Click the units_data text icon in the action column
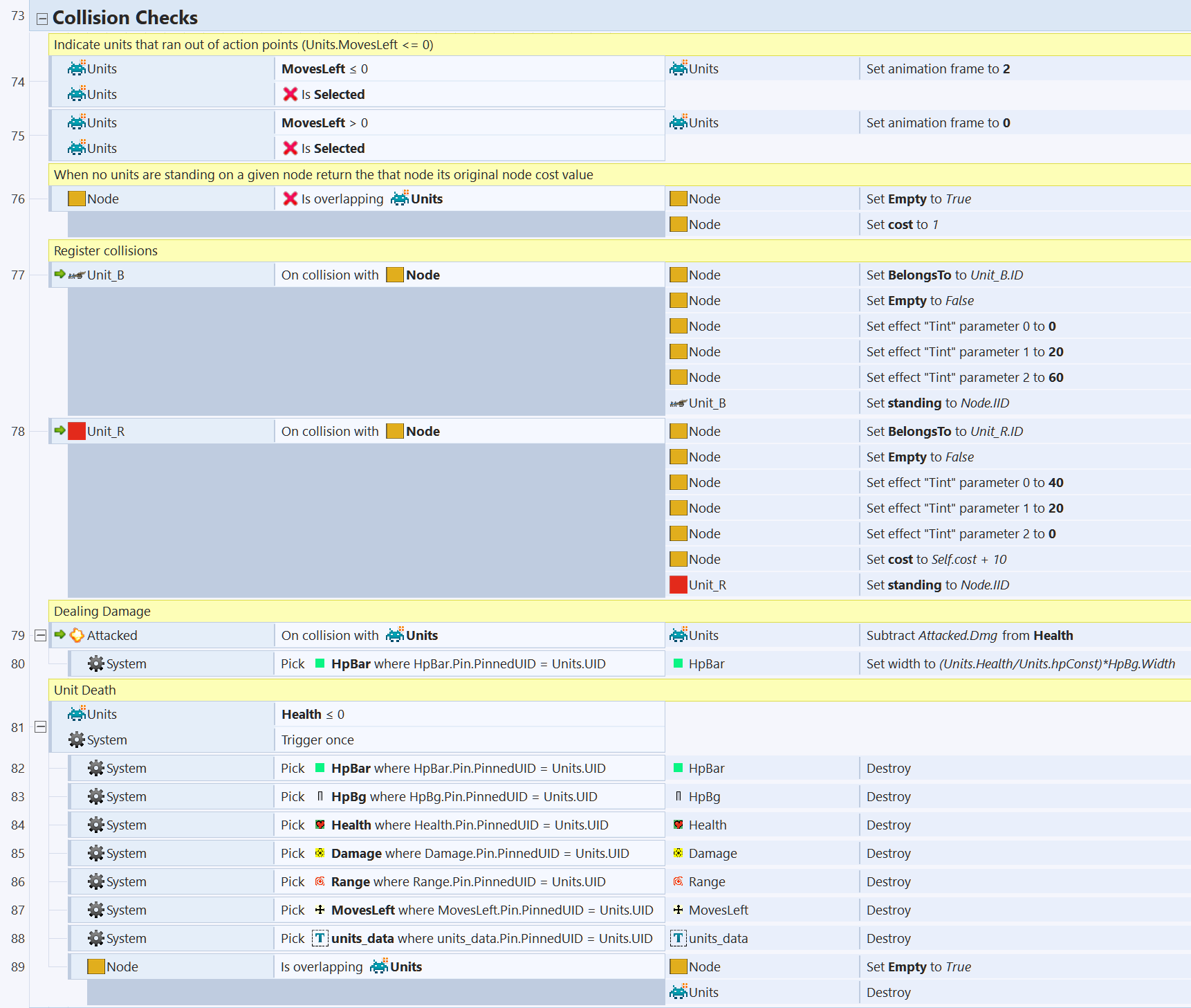1191x1008 pixels. click(678, 938)
